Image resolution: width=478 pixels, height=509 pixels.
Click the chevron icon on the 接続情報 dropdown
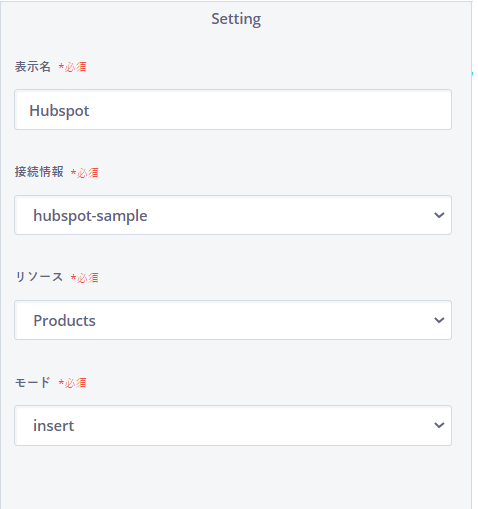[439, 215]
